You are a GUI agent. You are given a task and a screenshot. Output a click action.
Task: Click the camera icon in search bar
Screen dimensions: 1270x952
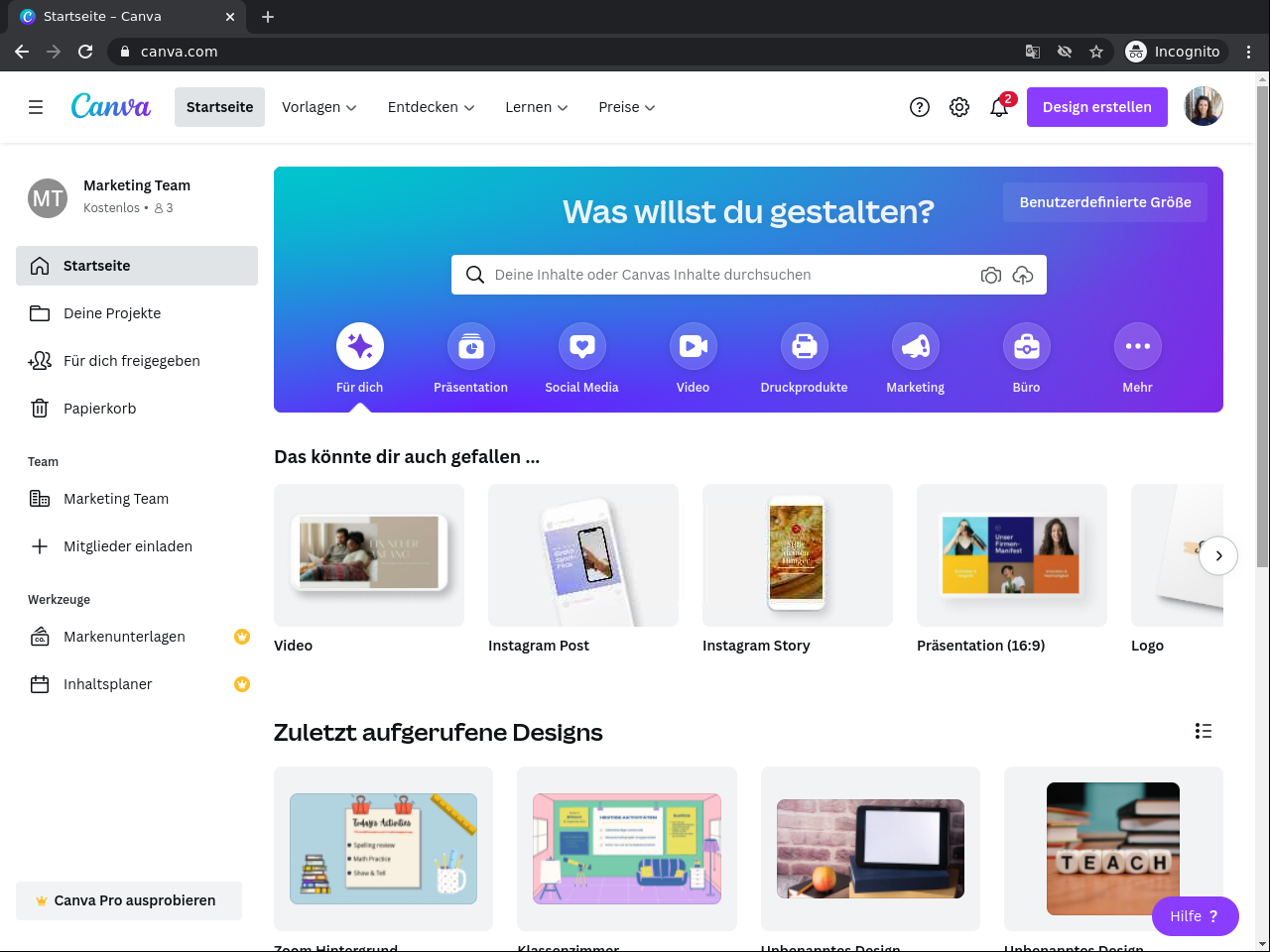[x=991, y=275]
